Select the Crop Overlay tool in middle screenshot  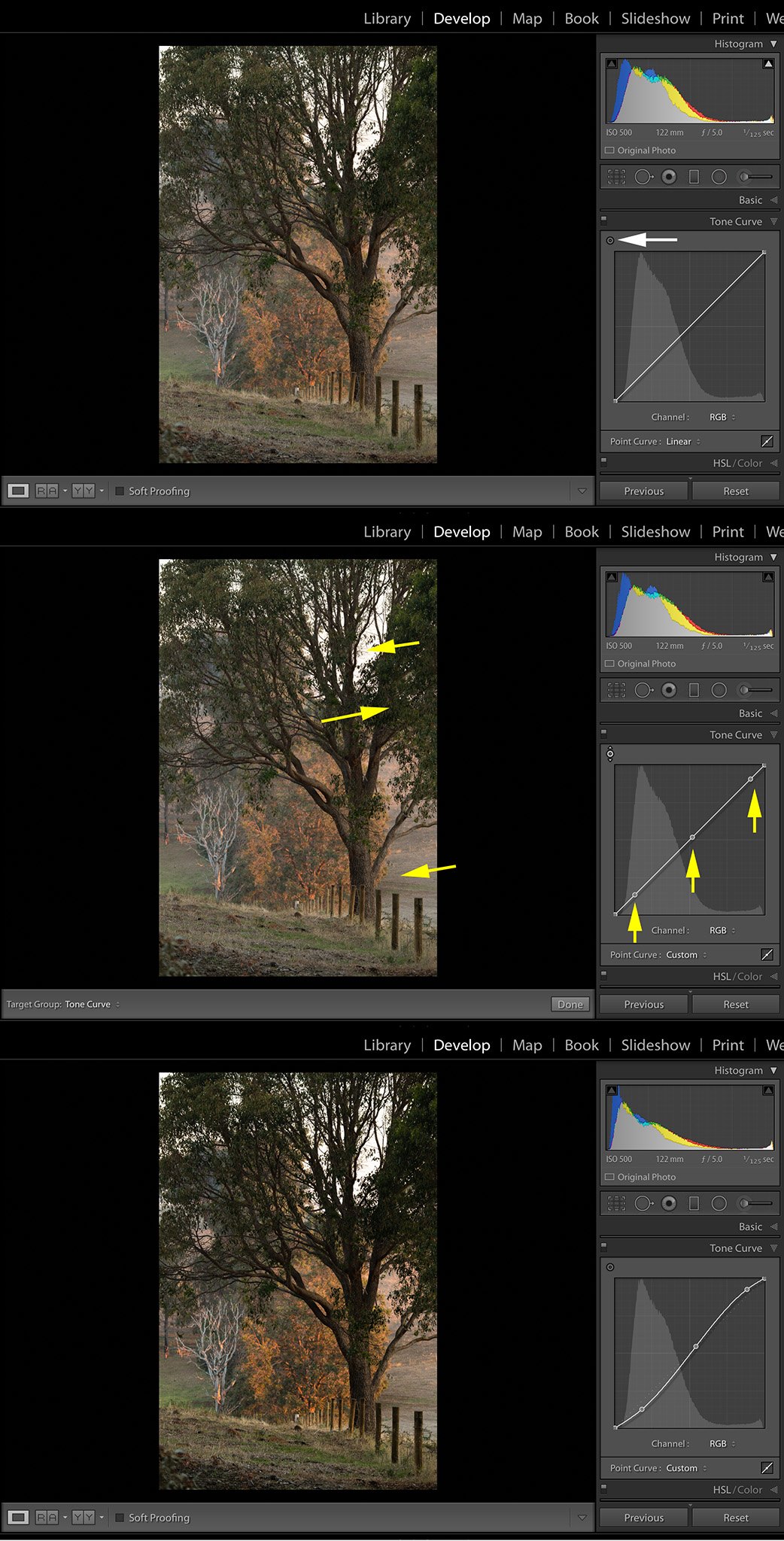616,690
